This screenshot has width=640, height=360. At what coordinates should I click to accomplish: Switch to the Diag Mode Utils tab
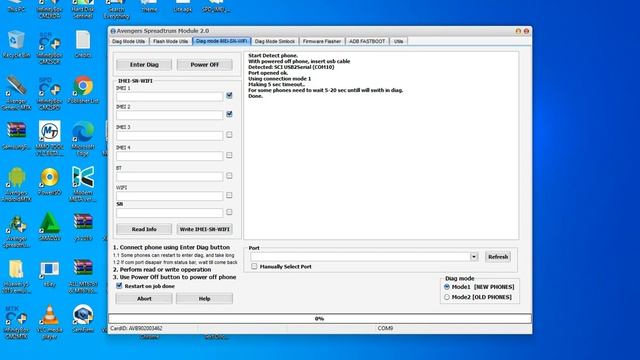point(129,41)
